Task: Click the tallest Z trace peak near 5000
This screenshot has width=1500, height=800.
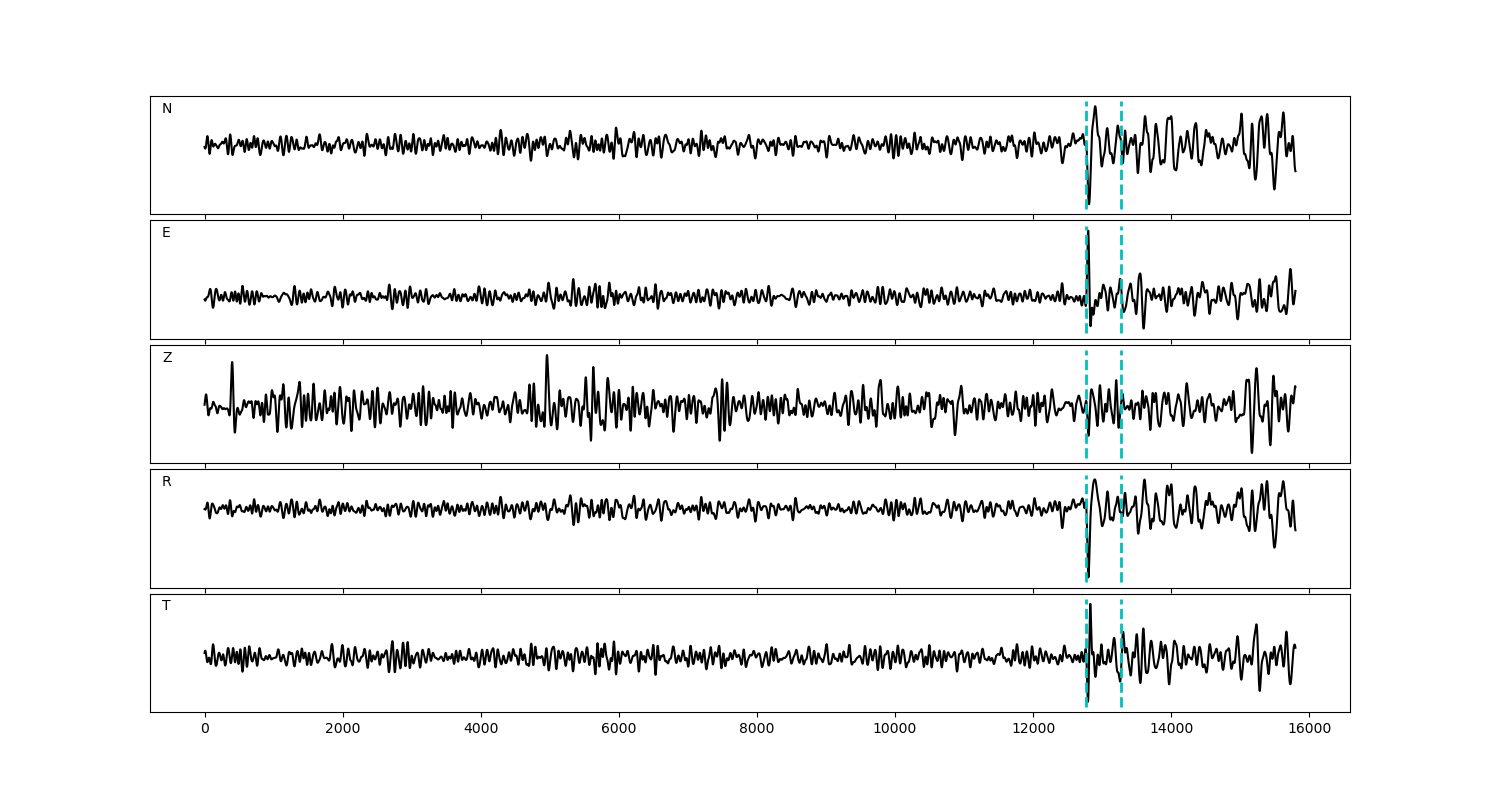Action: click(547, 357)
